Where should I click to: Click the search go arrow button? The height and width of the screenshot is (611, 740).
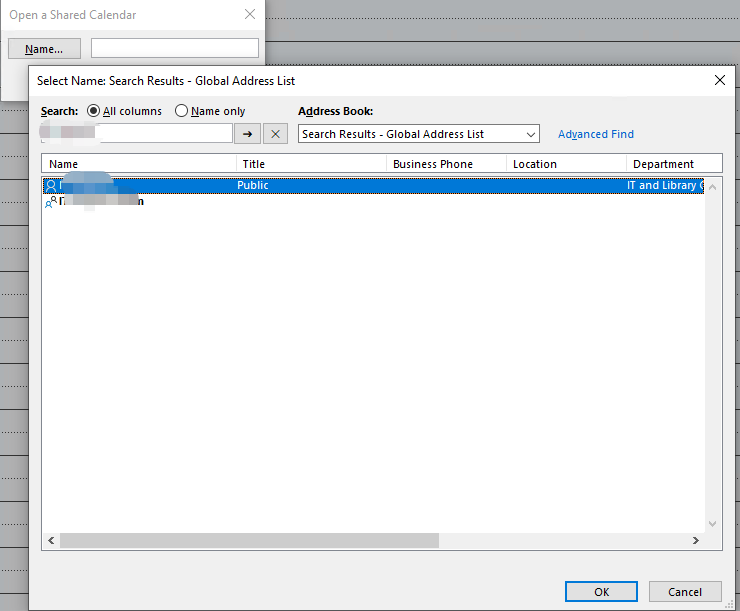[x=247, y=134]
